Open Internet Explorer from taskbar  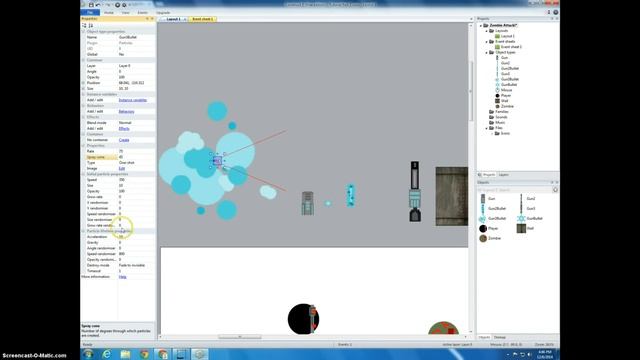[x=107, y=354]
